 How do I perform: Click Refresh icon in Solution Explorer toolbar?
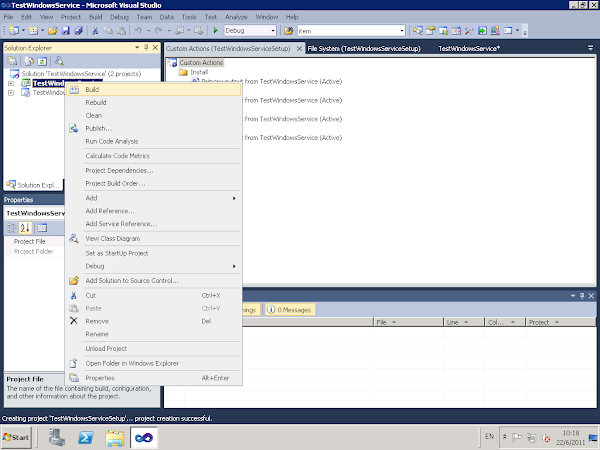pos(42,61)
